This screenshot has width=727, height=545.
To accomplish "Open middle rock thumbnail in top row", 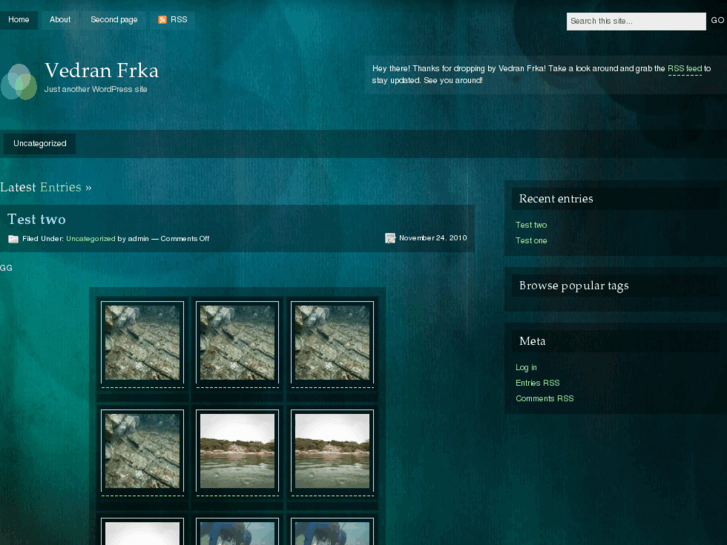I will point(237,342).
